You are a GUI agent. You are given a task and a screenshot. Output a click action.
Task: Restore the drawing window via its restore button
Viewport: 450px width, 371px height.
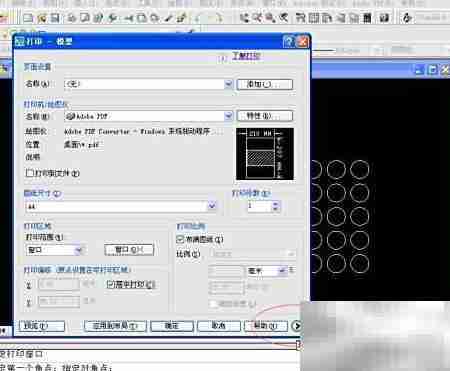pos(432,70)
